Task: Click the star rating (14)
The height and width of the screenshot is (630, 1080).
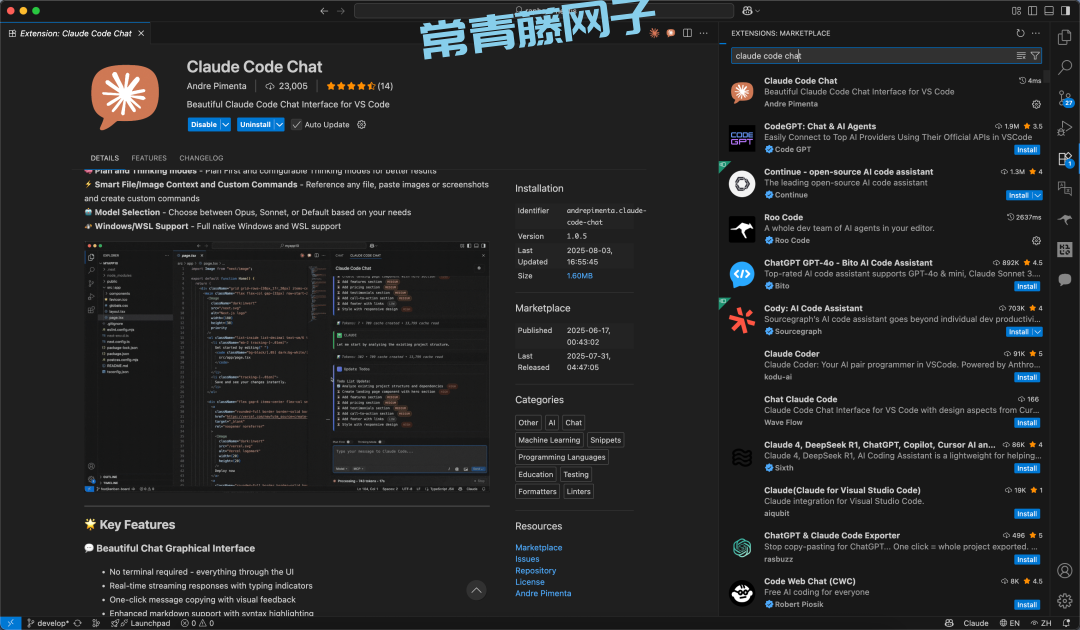Action: 360,86
